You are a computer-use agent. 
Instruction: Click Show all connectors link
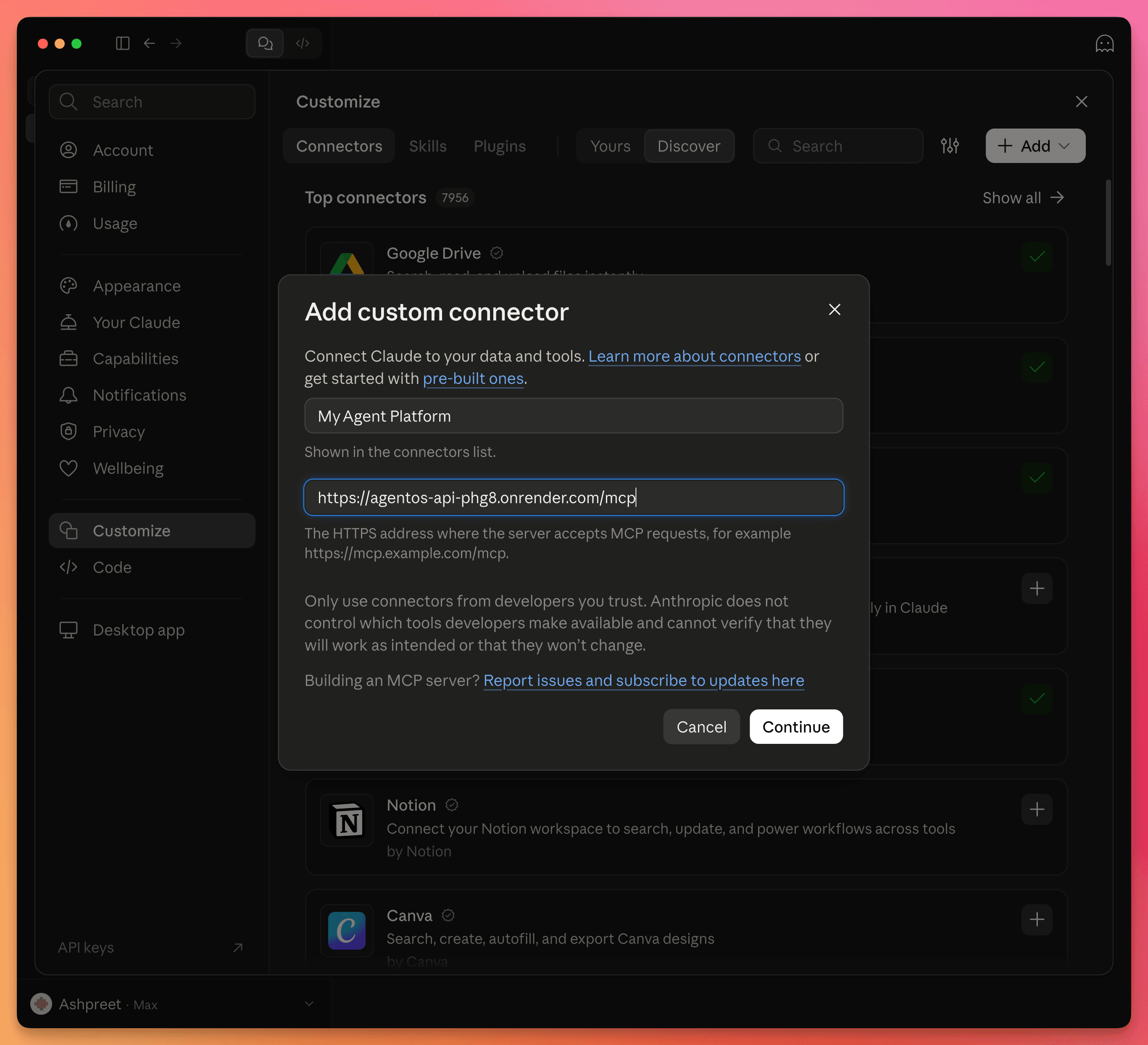[x=1023, y=197]
